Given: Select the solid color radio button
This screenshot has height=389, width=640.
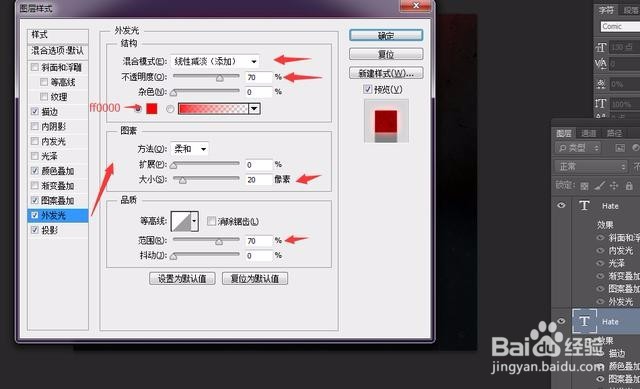Looking at the screenshot, I should (138, 109).
